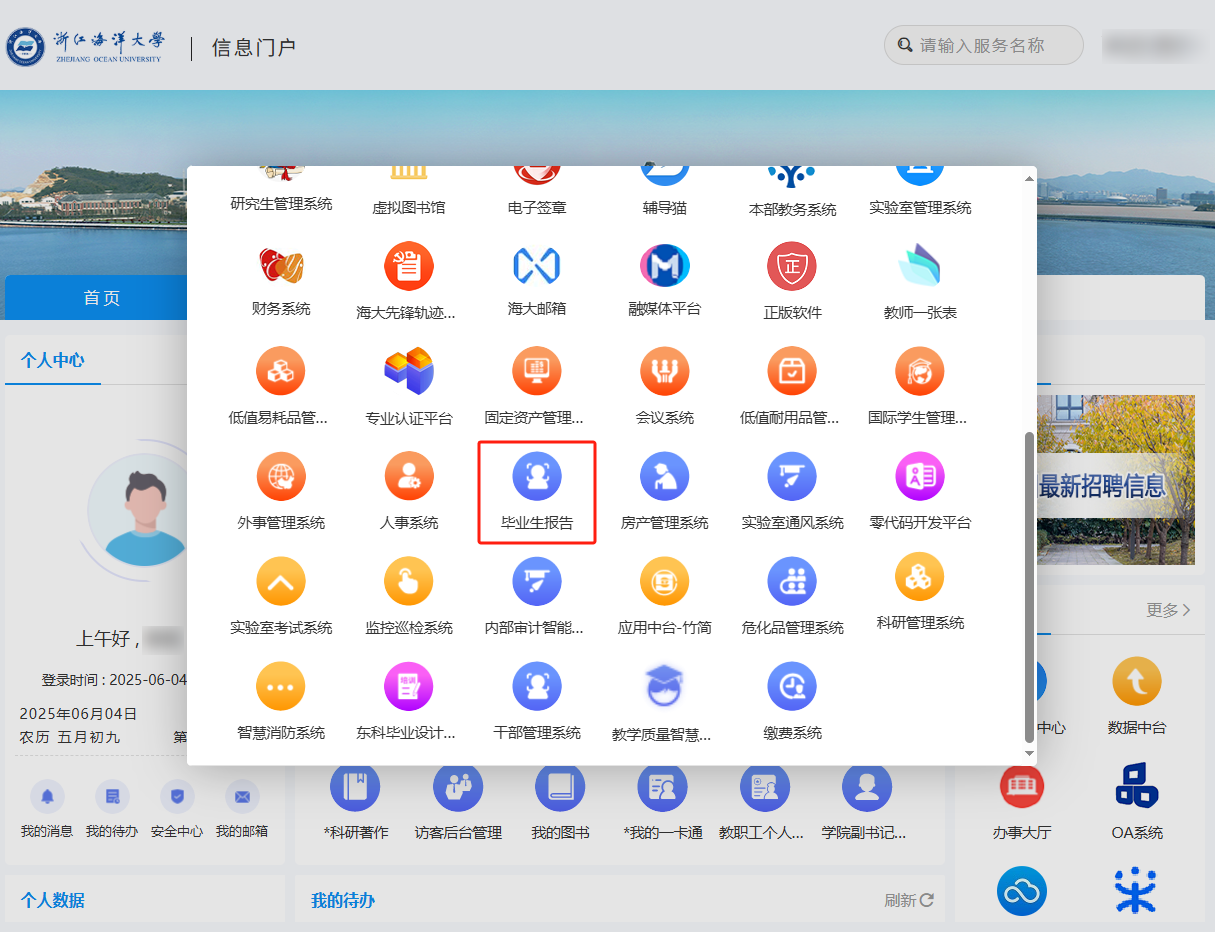This screenshot has width=1215, height=932.
Task: Open 最新招聘信息 banner image
Action: click(x=1117, y=480)
